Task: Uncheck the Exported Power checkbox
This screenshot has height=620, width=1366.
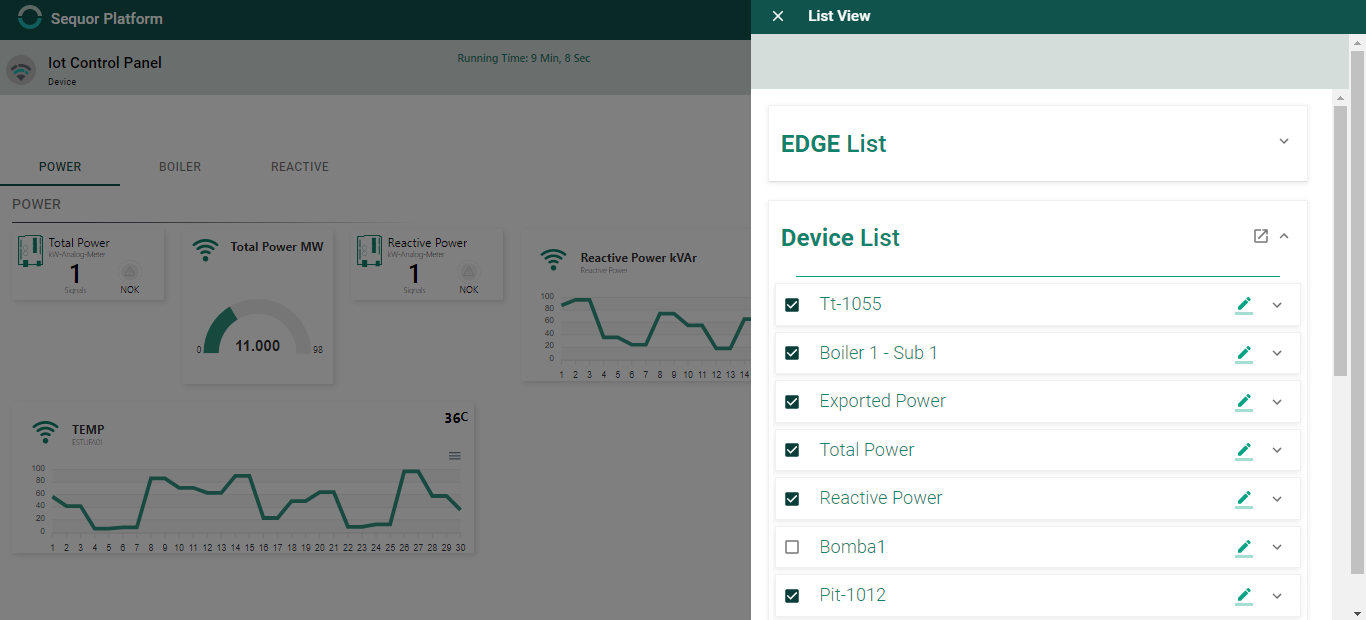Action: (792, 402)
